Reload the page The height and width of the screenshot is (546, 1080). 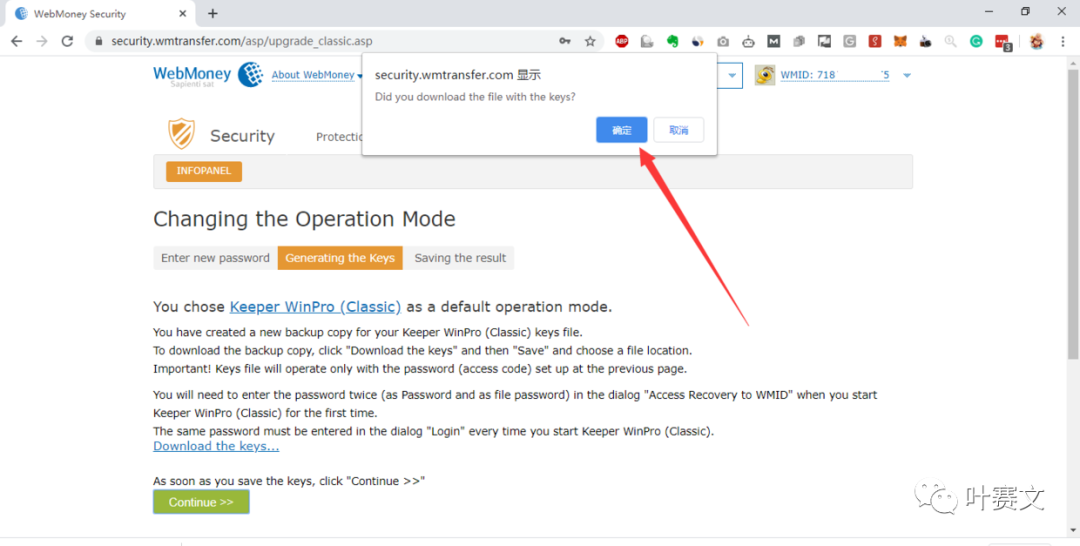pyautogui.click(x=67, y=41)
